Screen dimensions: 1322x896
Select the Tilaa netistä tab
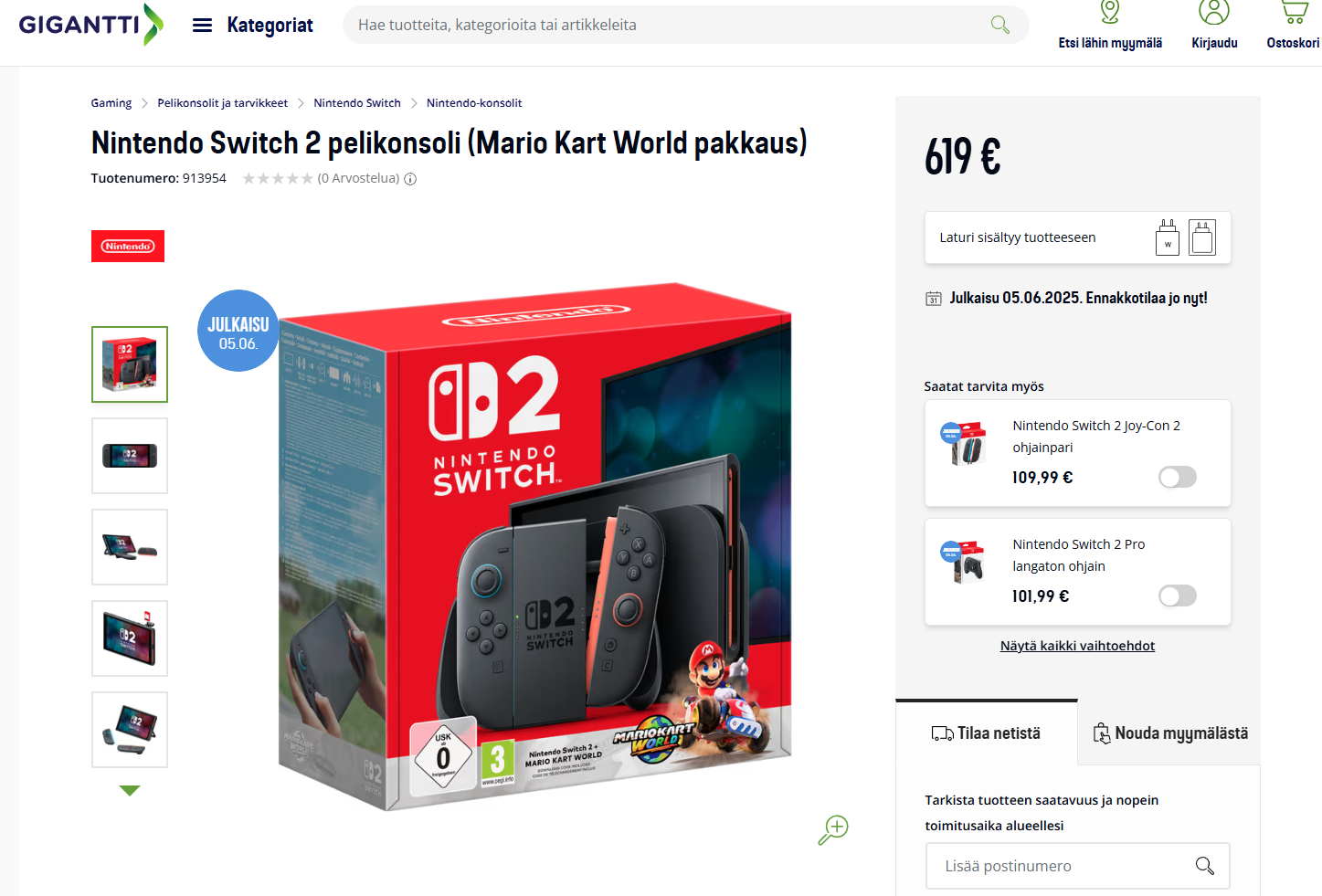click(987, 733)
